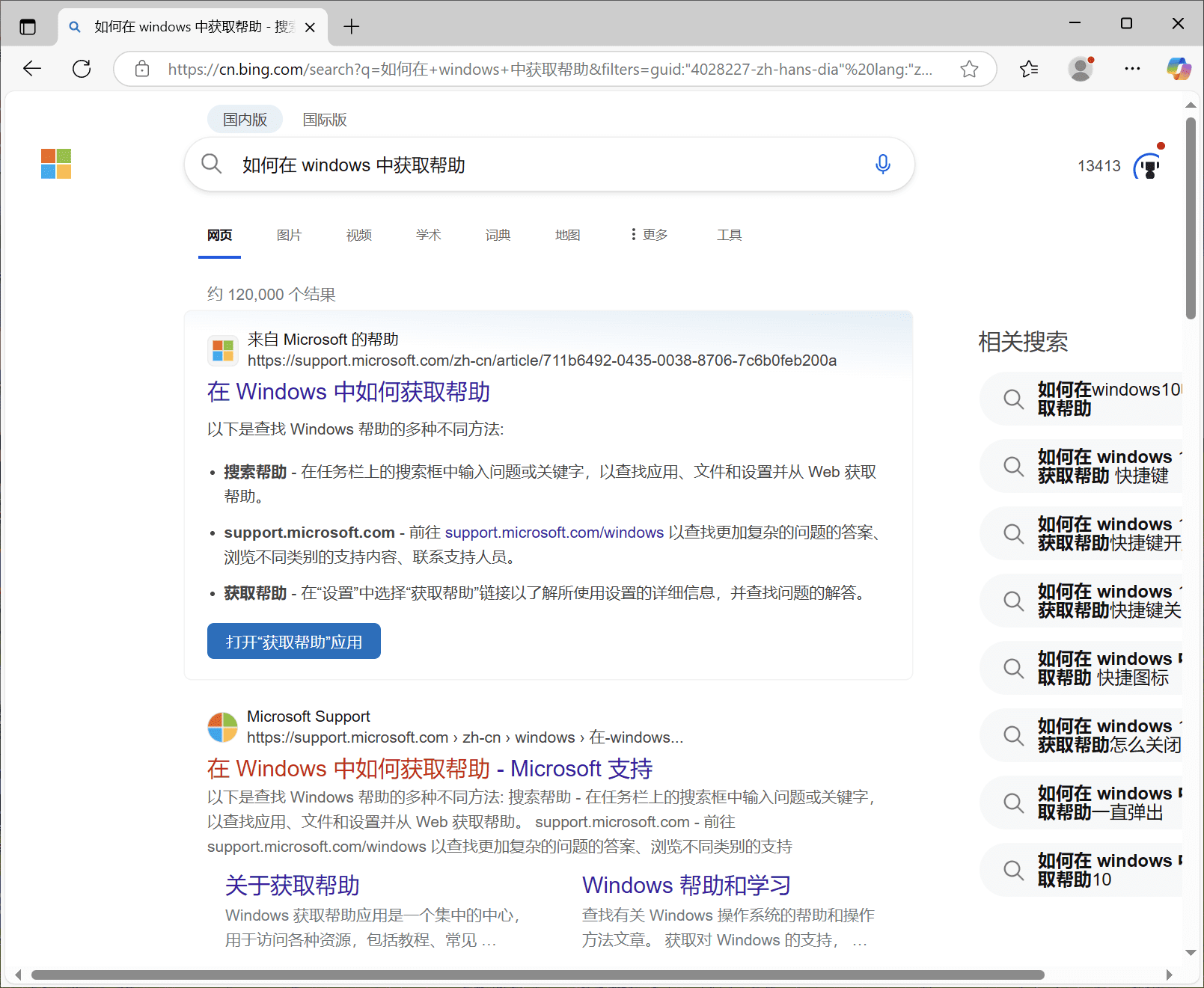The height and width of the screenshot is (988, 1204).
Task: Launch the Copilot sidebar icon
Action: [1179, 69]
